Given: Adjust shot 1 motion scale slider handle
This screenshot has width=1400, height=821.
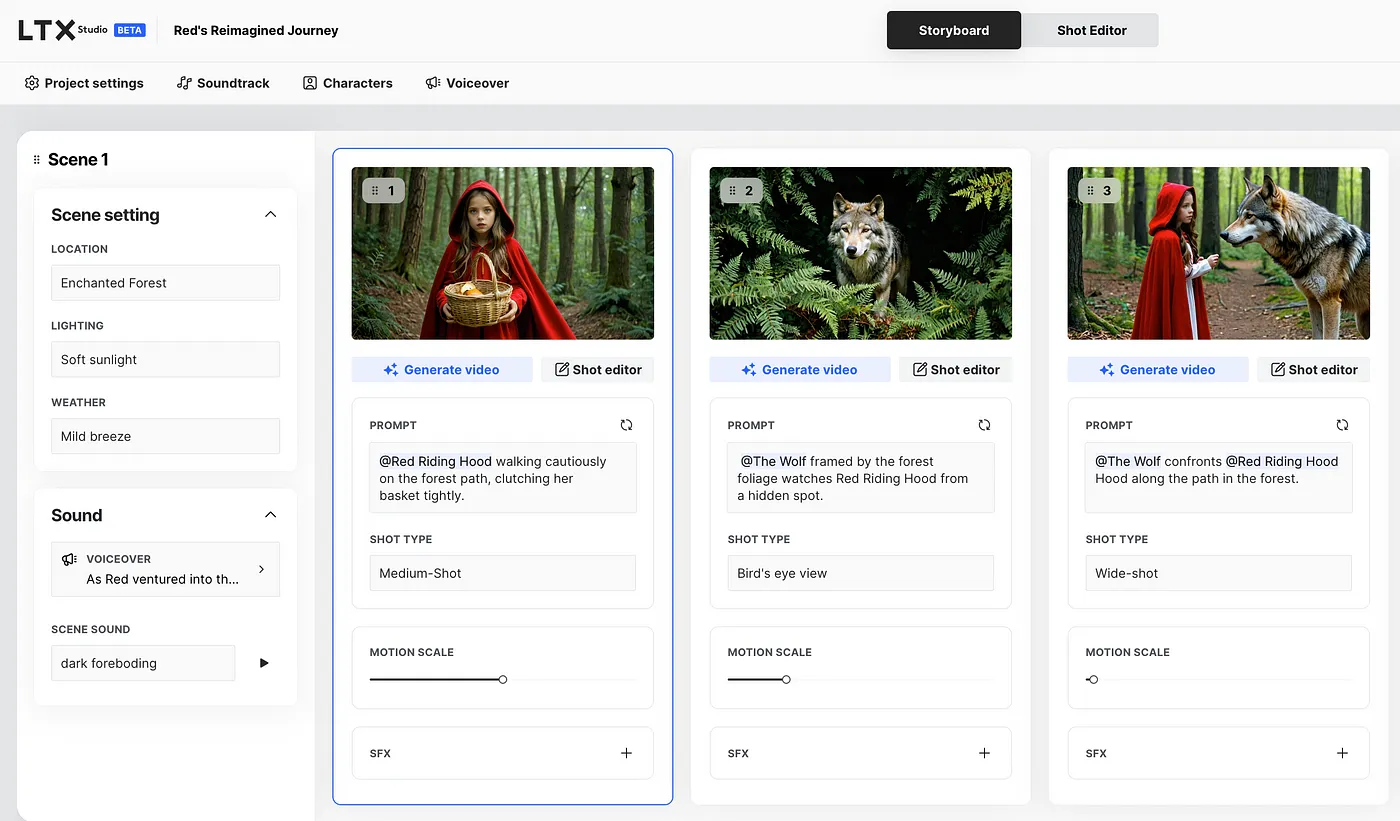Looking at the screenshot, I should click(x=503, y=680).
